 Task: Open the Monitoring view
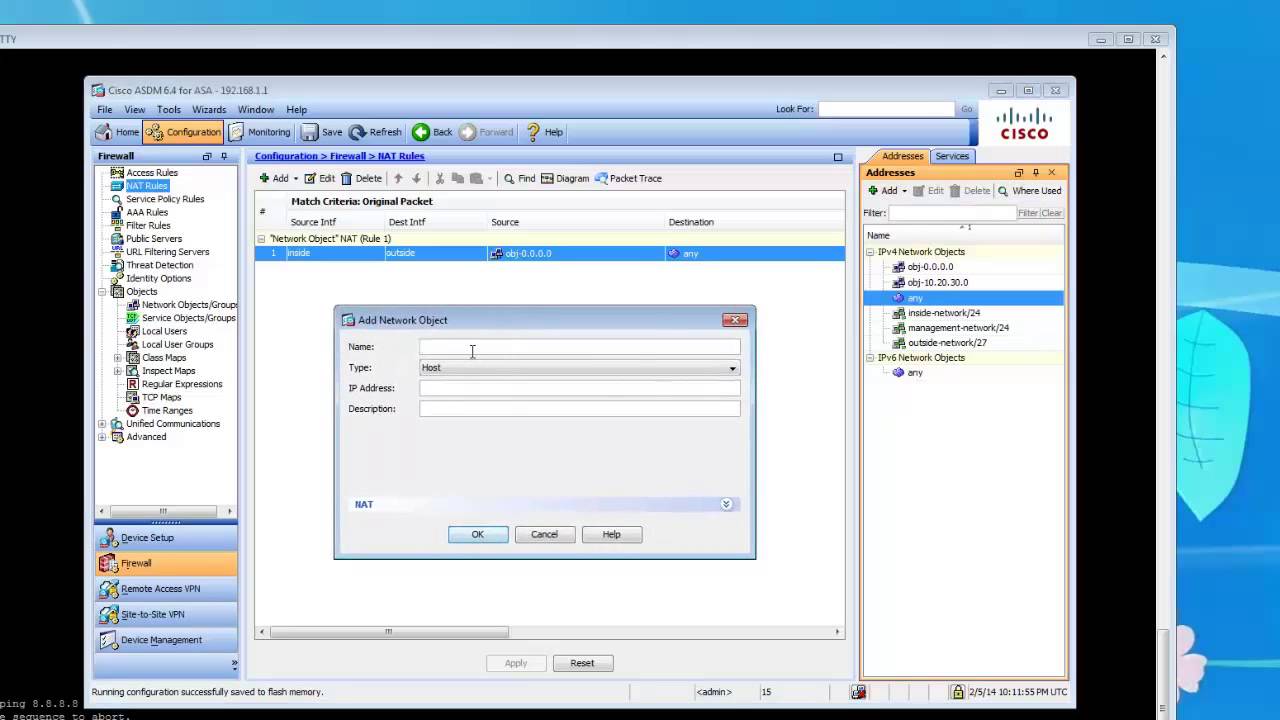(259, 132)
